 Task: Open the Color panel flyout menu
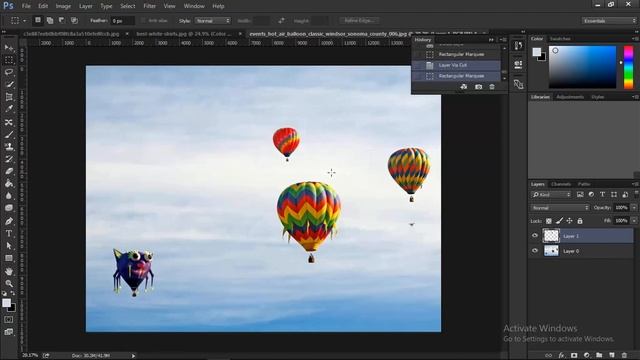pos(635,39)
